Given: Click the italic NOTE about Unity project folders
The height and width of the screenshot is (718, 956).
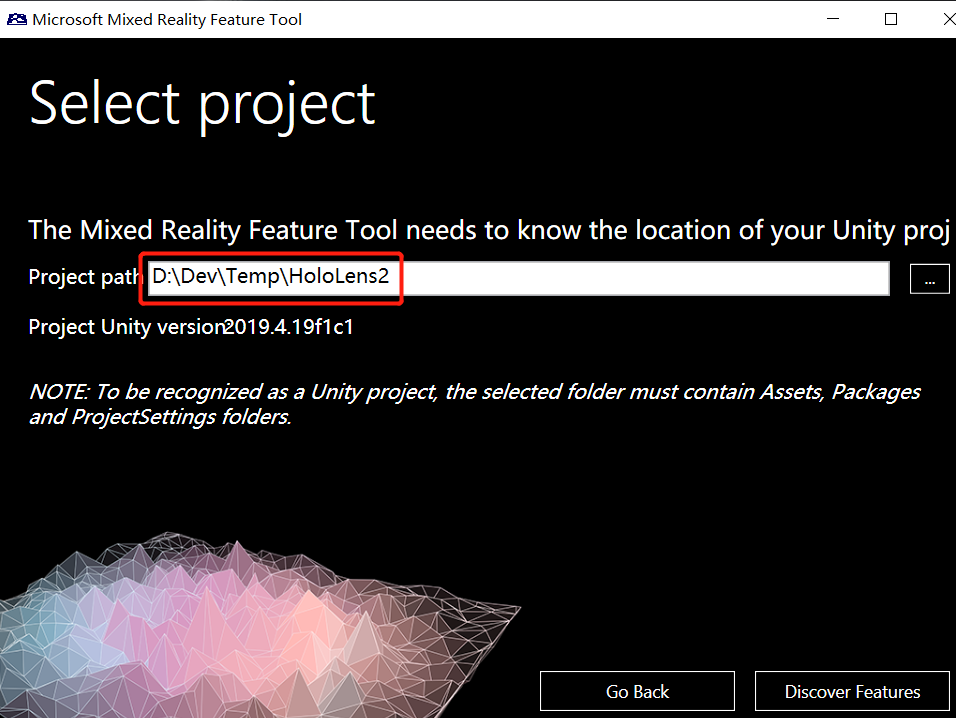Looking at the screenshot, I should 474,404.
